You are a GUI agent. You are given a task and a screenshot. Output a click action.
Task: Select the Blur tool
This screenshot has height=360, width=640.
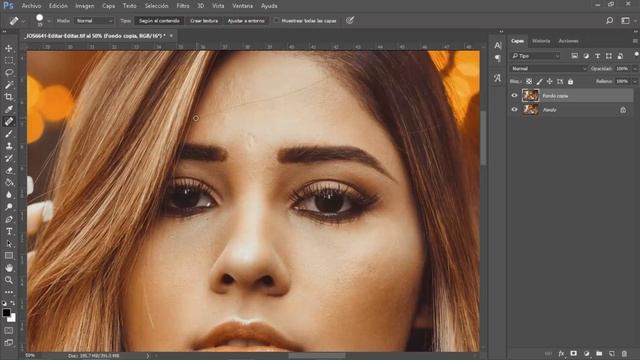(9, 195)
